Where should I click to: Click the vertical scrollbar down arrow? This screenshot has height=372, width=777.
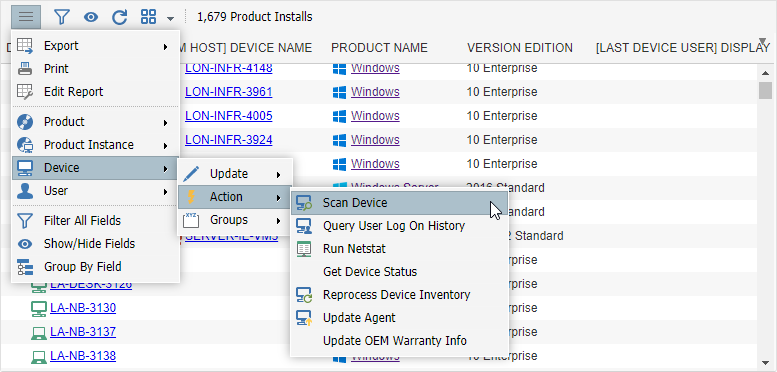[x=766, y=364]
